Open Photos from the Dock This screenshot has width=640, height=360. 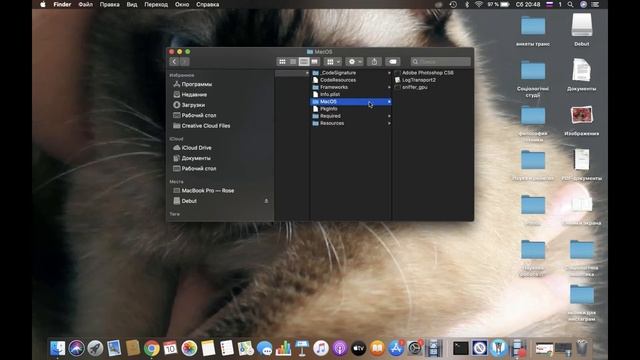pos(189,349)
